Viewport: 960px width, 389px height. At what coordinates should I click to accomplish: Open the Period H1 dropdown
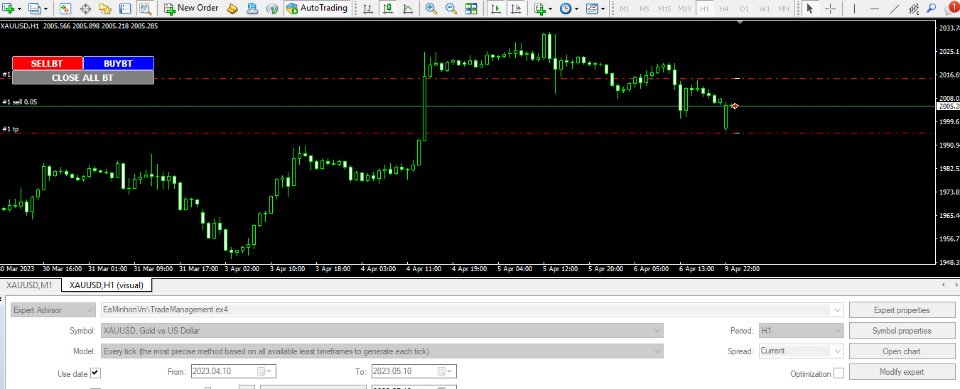click(x=801, y=331)
